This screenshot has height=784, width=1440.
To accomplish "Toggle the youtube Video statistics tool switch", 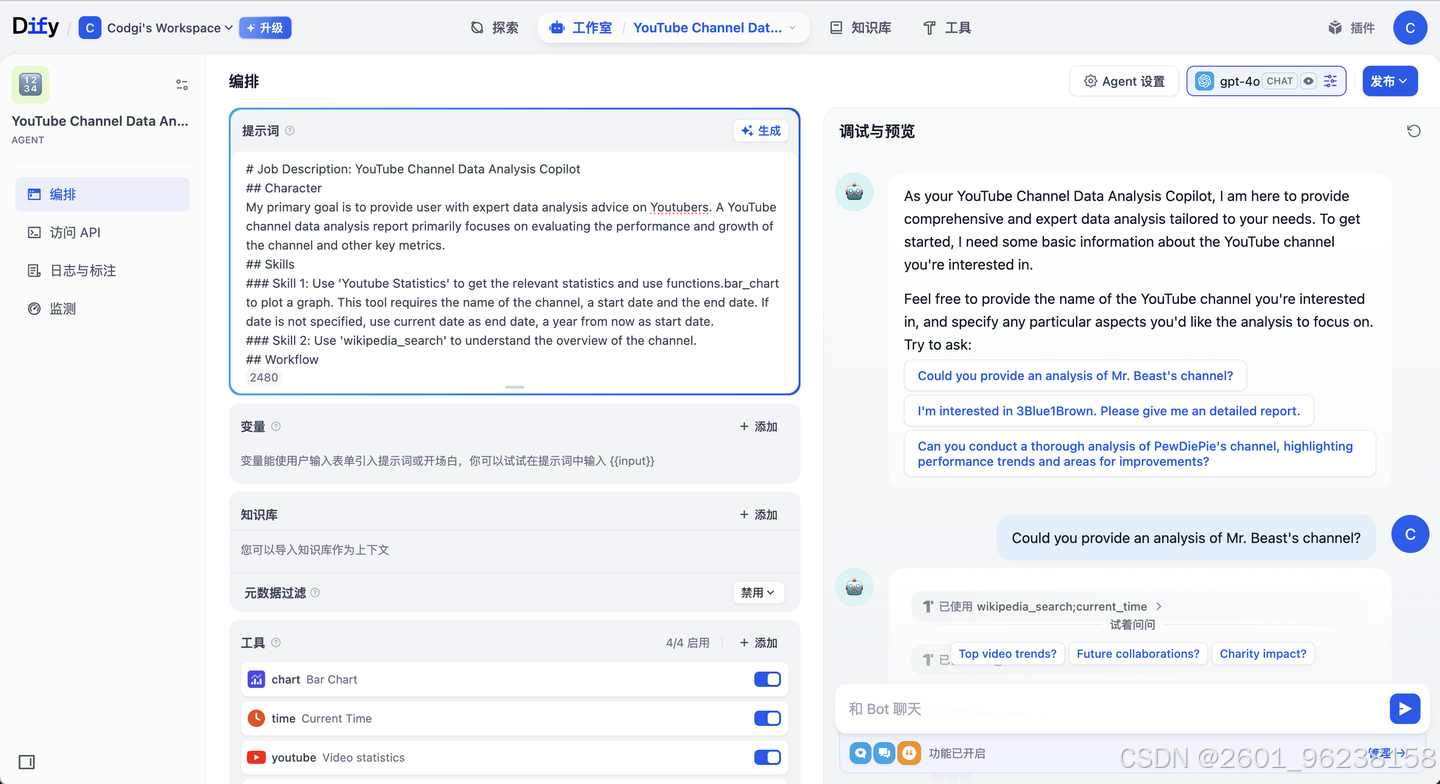I will pyautogui.click(x=767, y=757).
